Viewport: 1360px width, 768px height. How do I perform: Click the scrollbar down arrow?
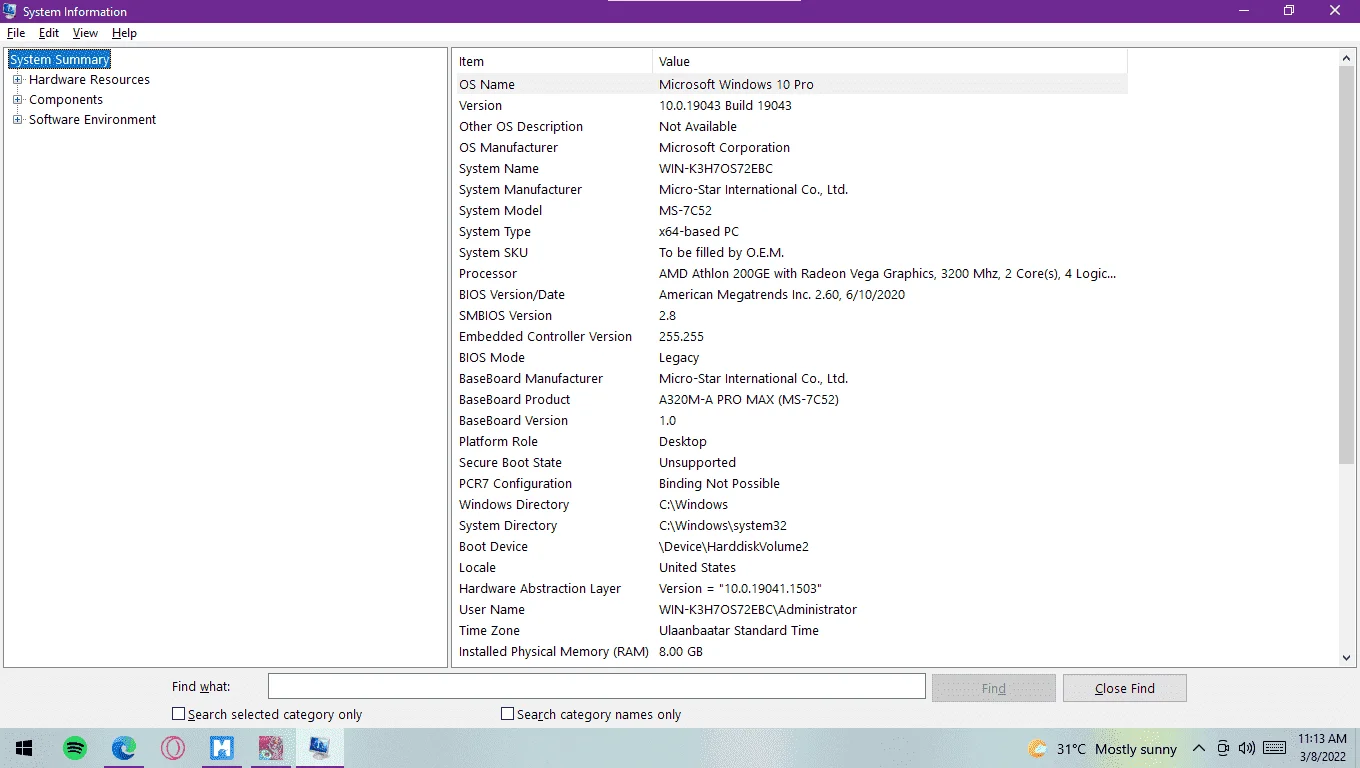coord(1347,658)
